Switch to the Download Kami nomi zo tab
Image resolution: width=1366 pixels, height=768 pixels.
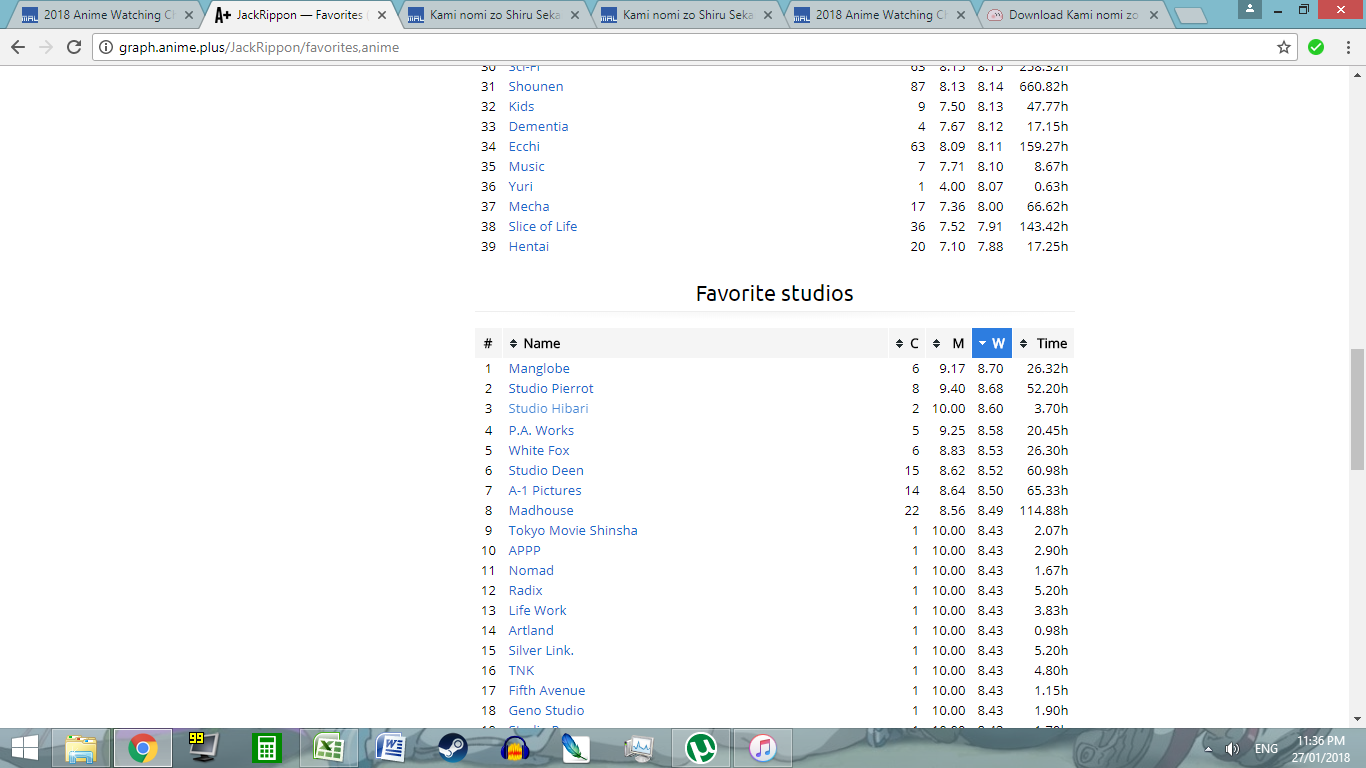[x=1072, y=15]
